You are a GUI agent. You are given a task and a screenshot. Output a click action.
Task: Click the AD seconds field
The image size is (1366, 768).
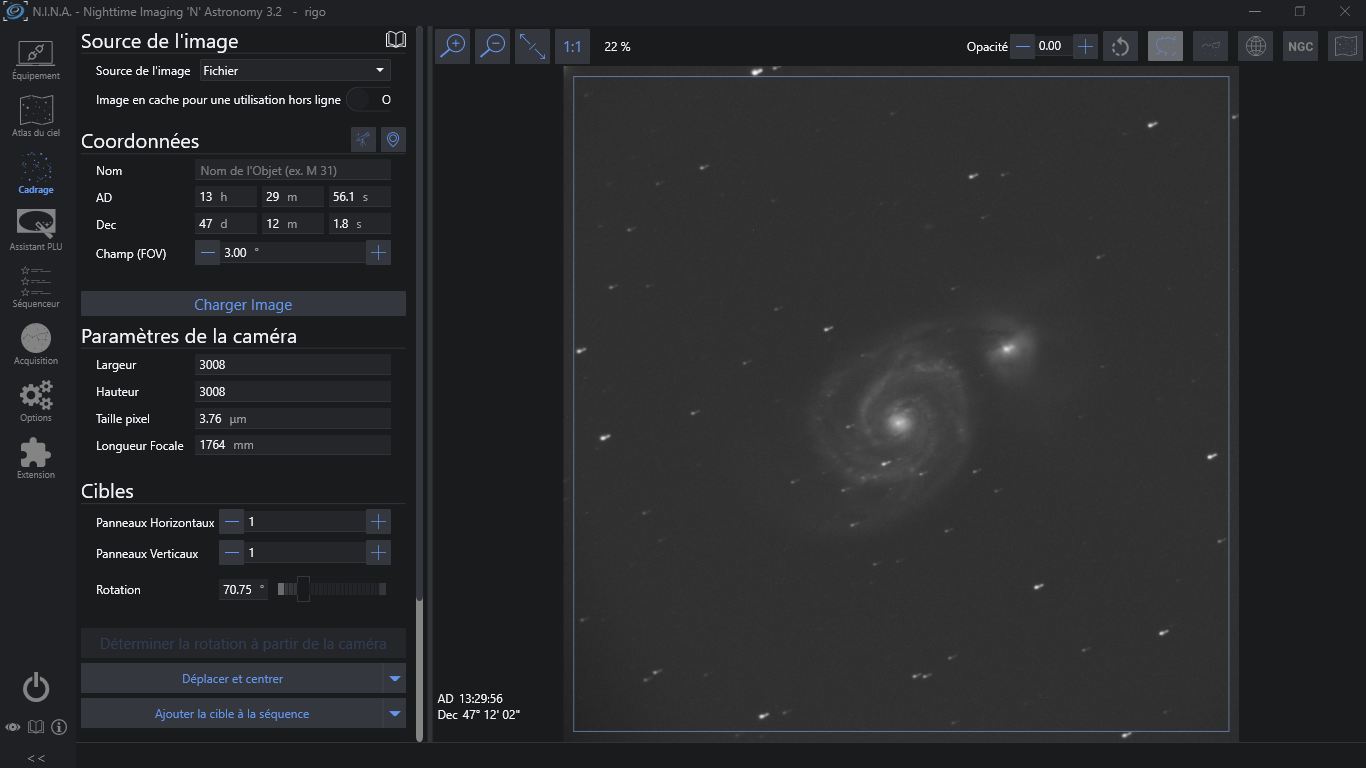click(x=360, y=197)
